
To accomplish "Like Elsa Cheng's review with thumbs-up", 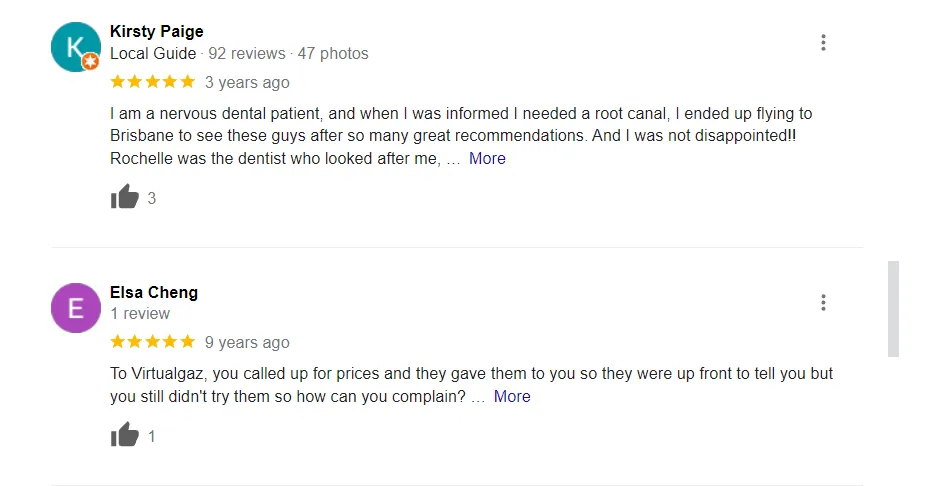I will [x=124, y=435].
